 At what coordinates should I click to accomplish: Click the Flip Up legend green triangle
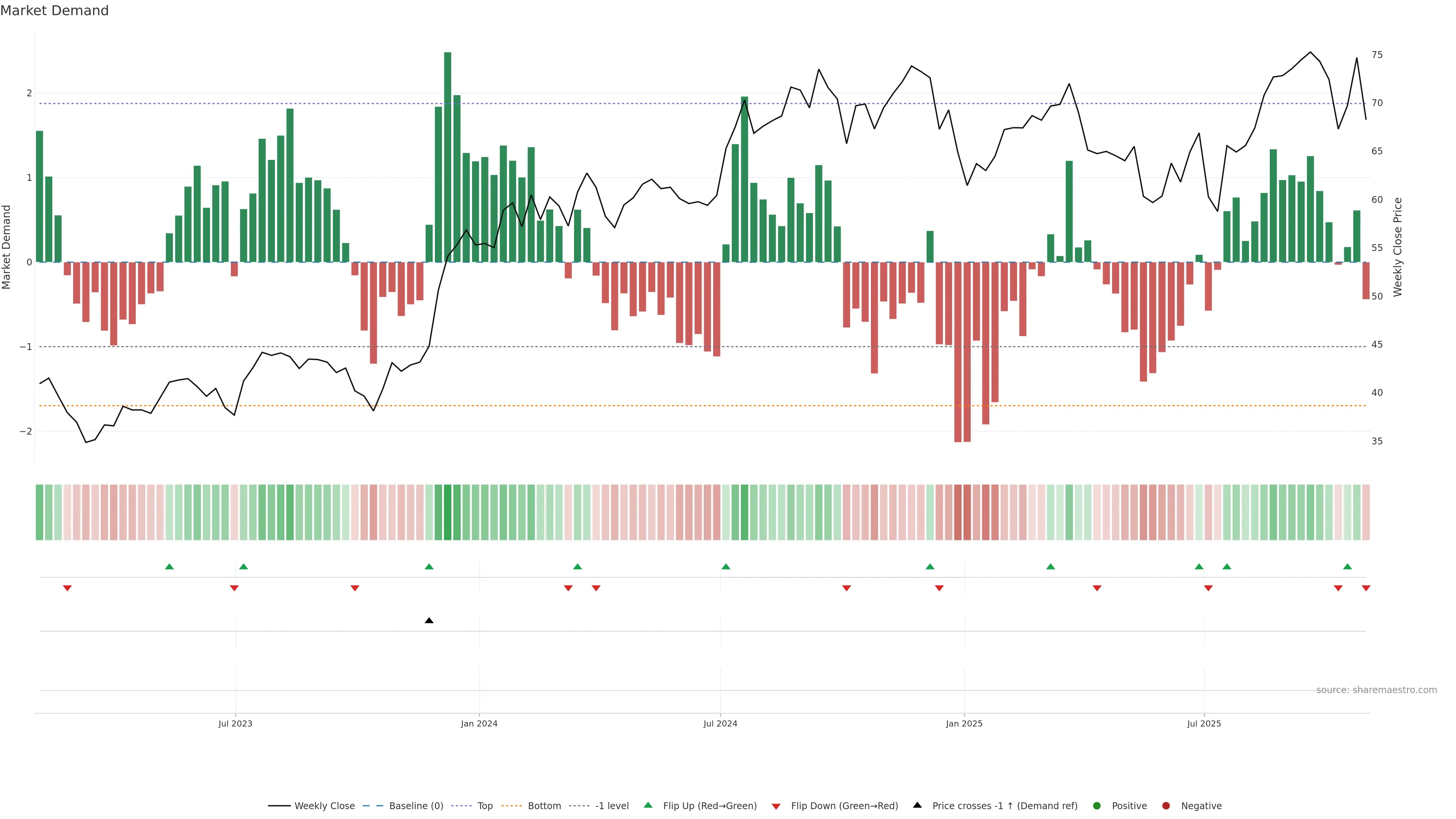coord(648,805)
